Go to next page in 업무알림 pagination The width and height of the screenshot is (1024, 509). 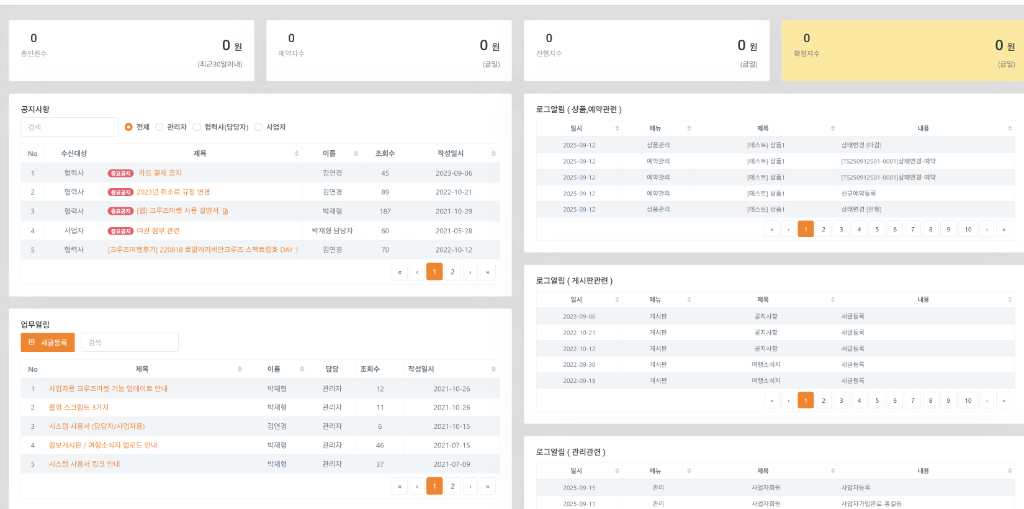(470, 486)
